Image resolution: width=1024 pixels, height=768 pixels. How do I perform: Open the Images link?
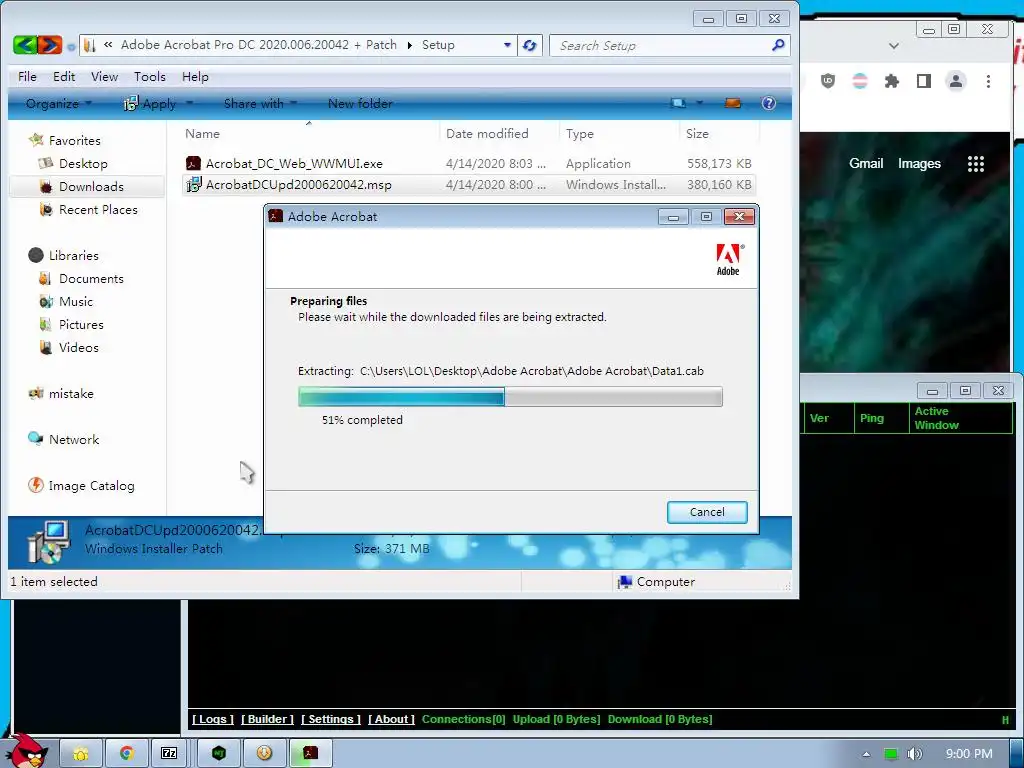click(x=919, y=163)
